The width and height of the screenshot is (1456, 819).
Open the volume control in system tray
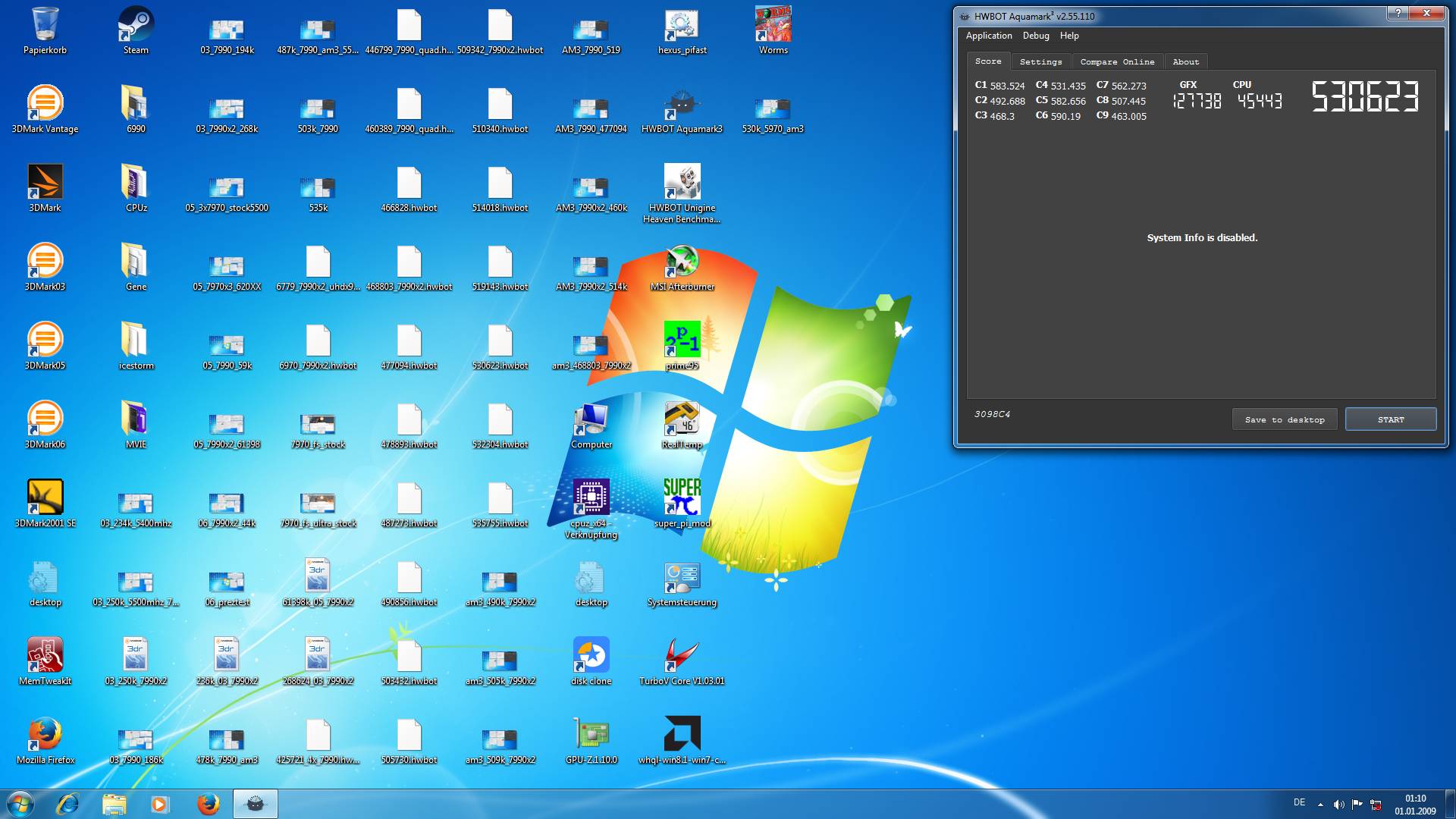click(1338, 804)
